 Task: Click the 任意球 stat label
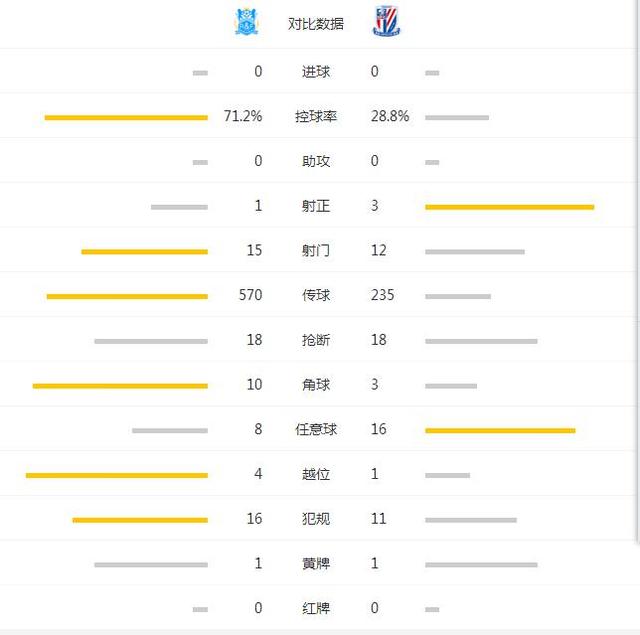click(x=316, y=430)
